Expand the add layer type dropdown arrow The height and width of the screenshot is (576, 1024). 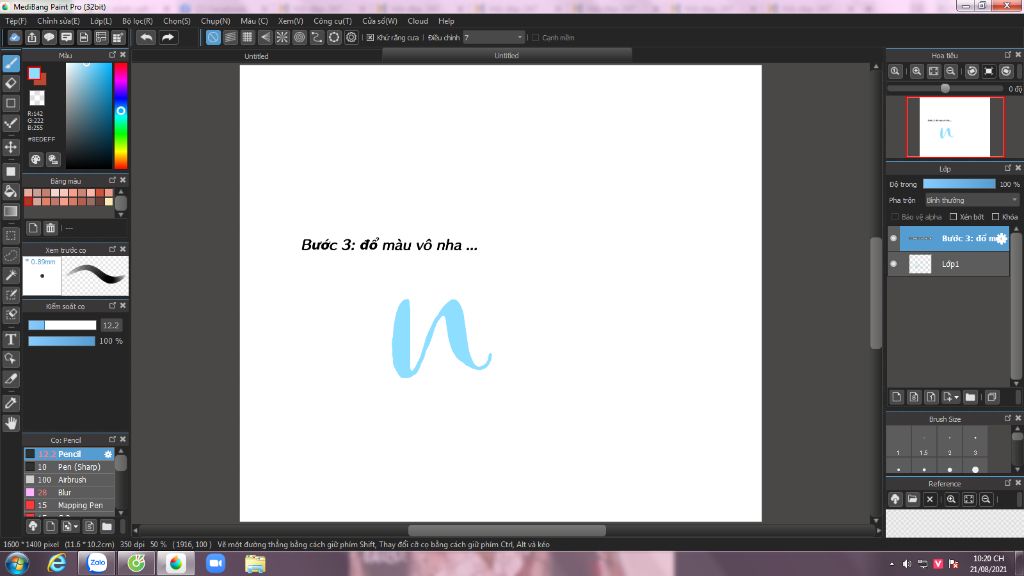[957, 397]
